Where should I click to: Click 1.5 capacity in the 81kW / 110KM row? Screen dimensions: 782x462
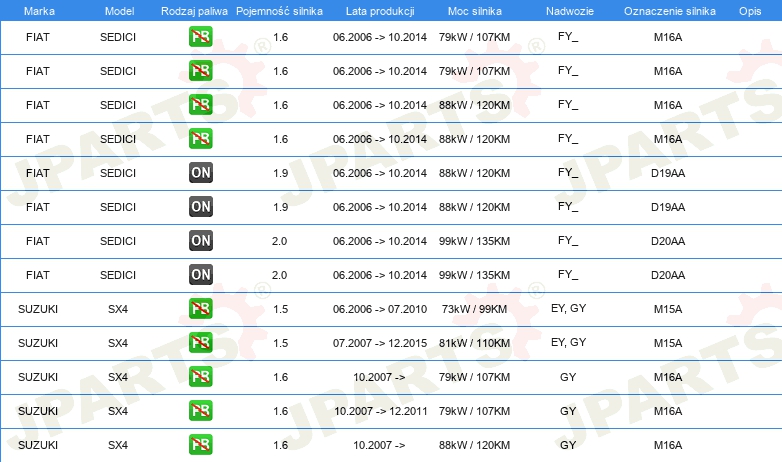coord(281,343)
